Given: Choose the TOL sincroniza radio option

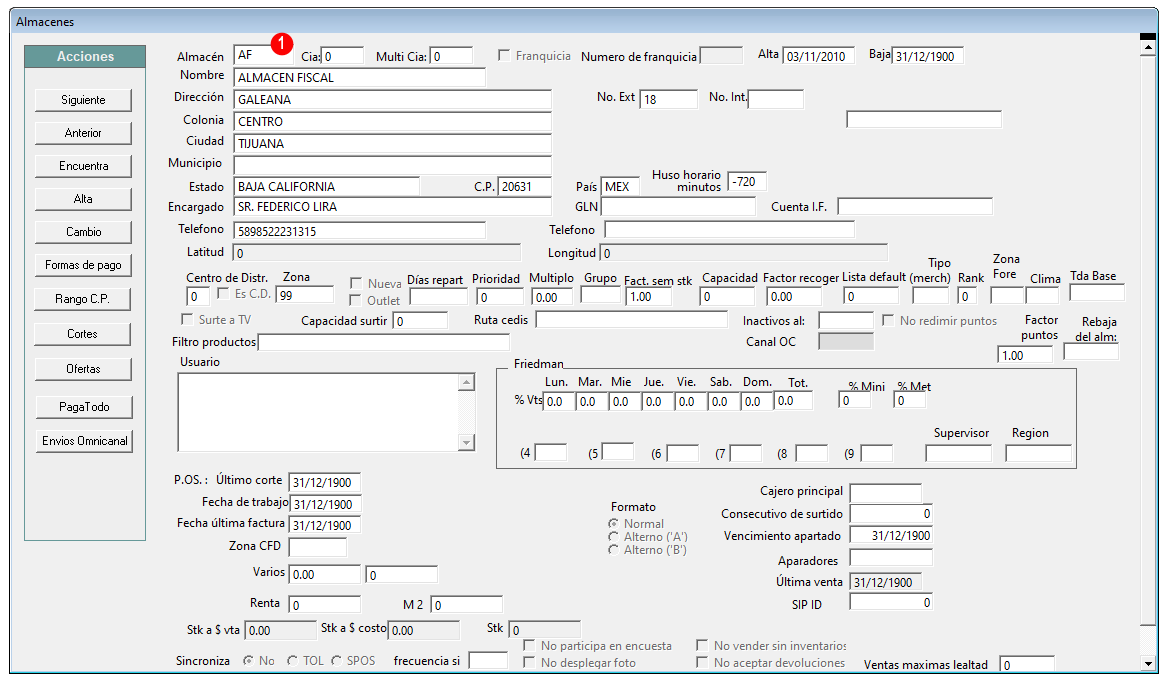Looking at the screenshot, I should click(292, 660).
